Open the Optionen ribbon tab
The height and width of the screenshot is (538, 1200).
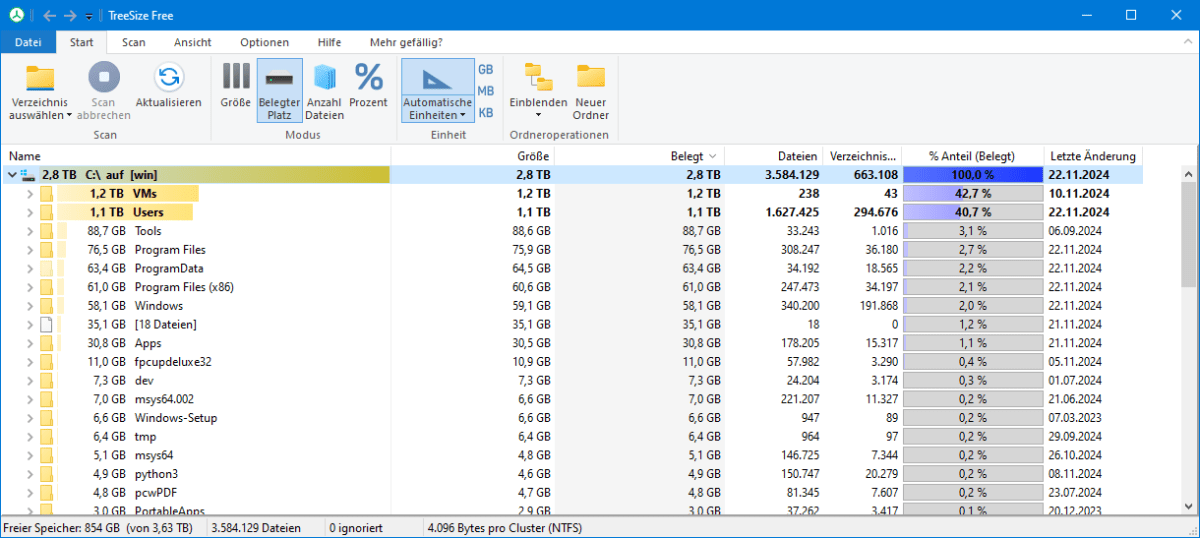tap(265, 42)
